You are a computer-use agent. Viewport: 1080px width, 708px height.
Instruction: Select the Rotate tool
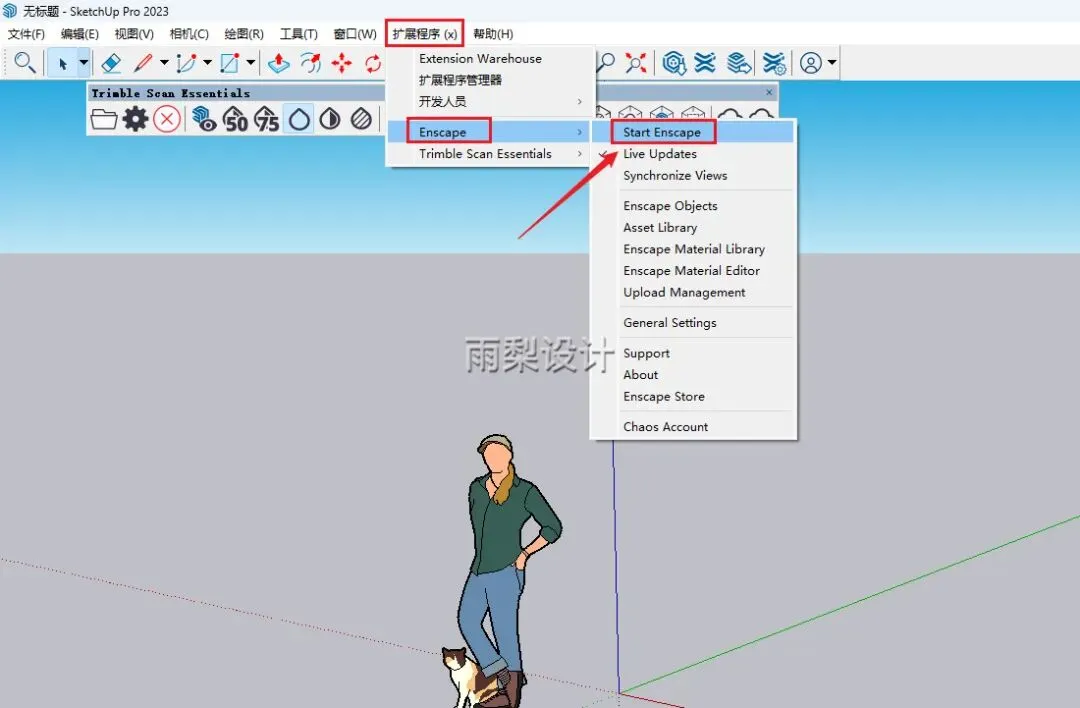point(373,63)
